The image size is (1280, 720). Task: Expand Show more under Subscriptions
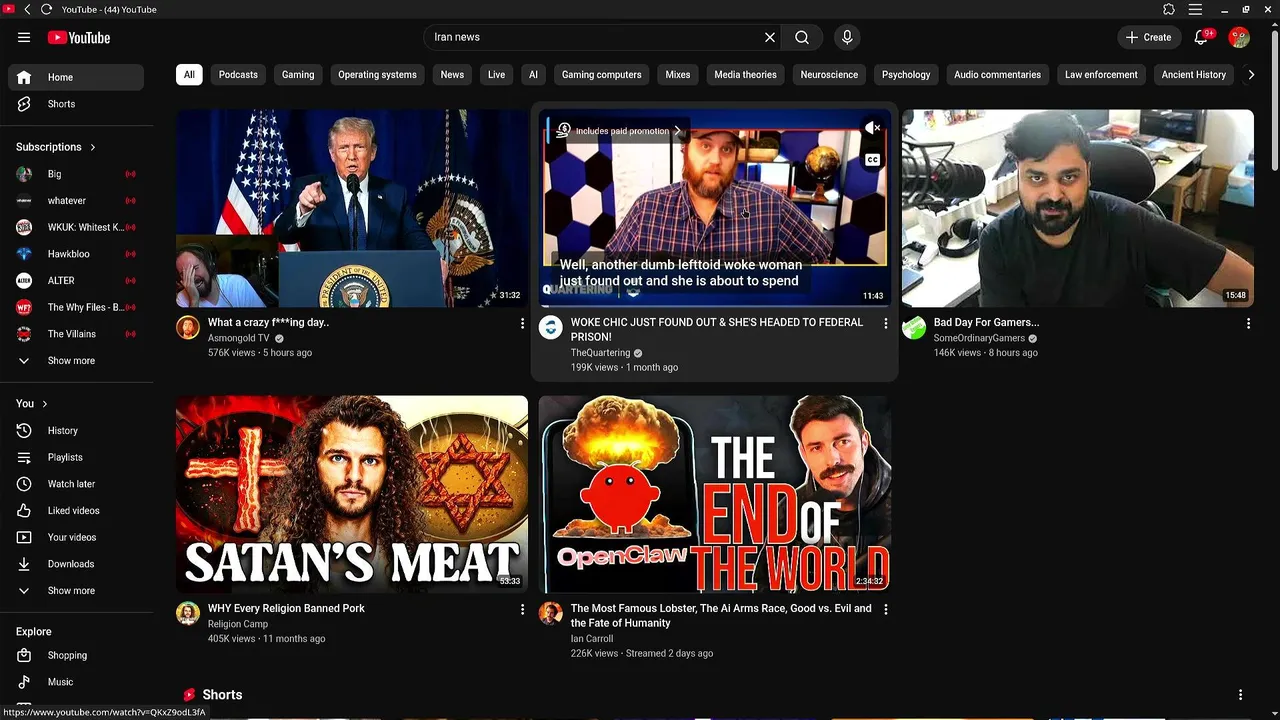pyautogui.click(x=76, y=360)
